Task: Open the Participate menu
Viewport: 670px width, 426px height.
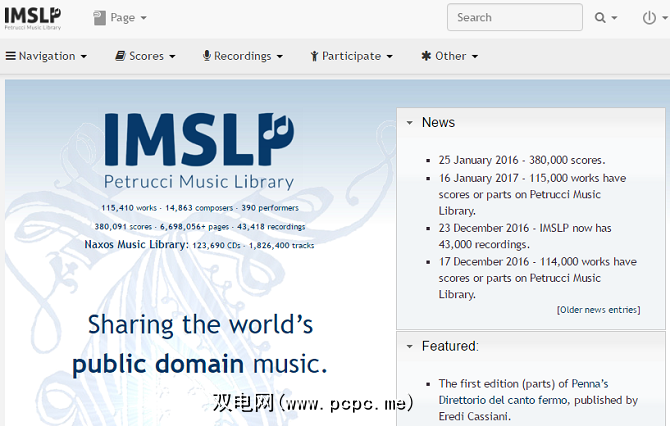Action: point(352,56)
